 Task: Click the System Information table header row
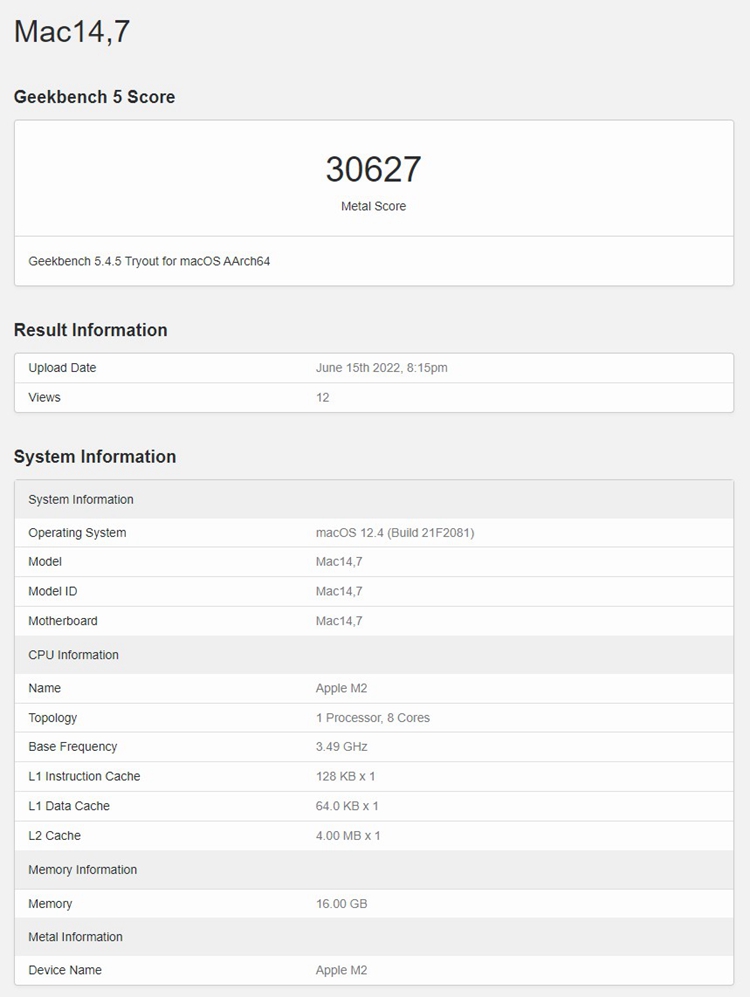[x=374, y=499]
